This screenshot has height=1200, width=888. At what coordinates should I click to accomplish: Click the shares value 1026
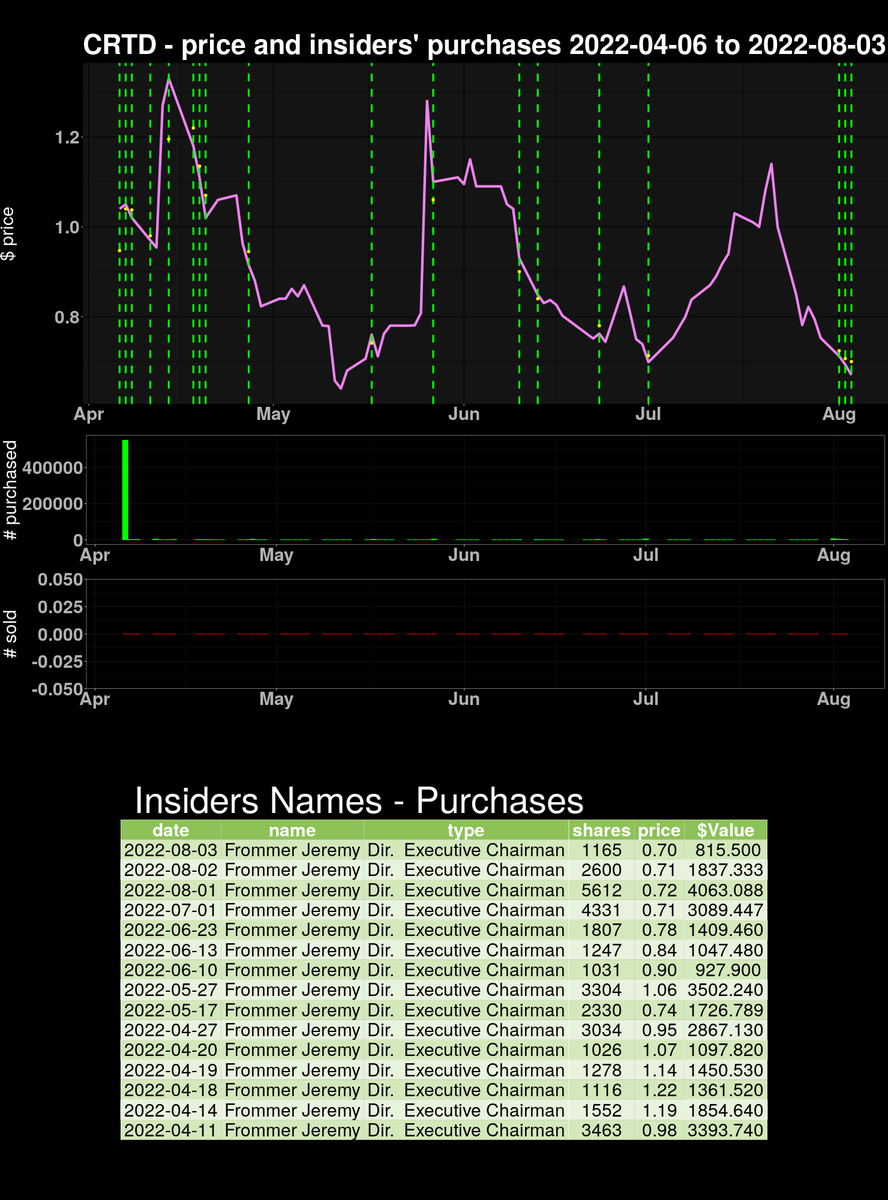(x=601, y=1050)
